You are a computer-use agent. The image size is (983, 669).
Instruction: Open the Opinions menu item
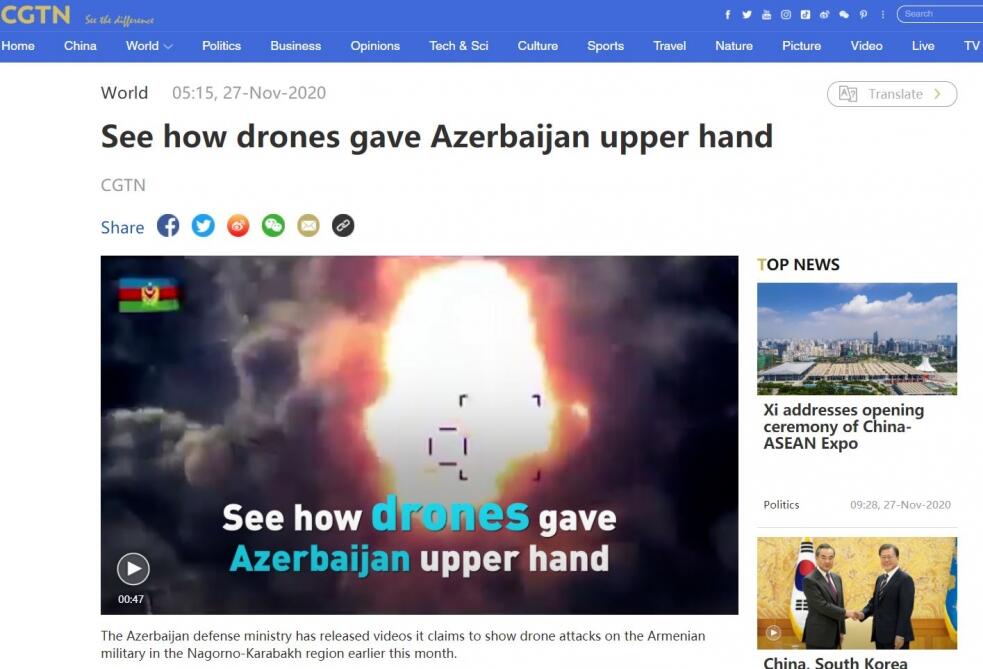[375, 46]
